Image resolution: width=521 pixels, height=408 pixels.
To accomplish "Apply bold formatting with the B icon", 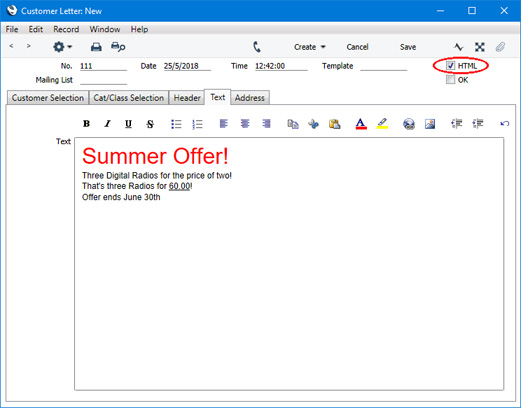I will (x=86, y=124).
